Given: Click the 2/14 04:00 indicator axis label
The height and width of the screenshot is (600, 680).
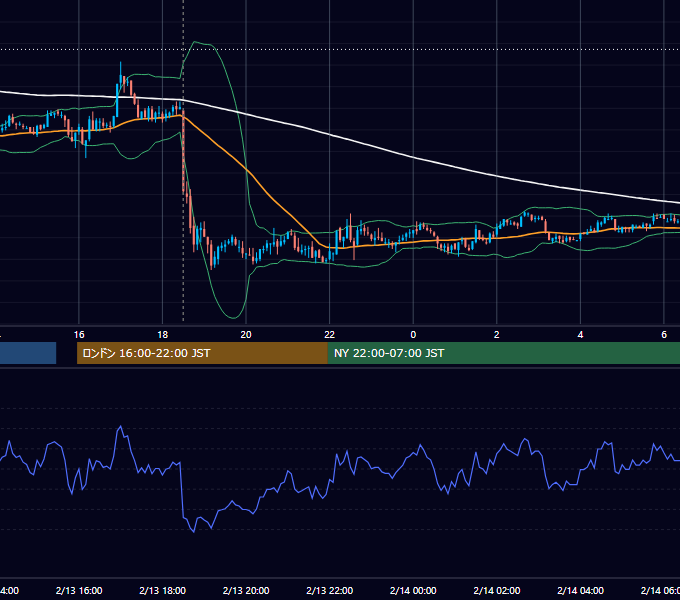Looking at the screenshot, I should 580,590.
